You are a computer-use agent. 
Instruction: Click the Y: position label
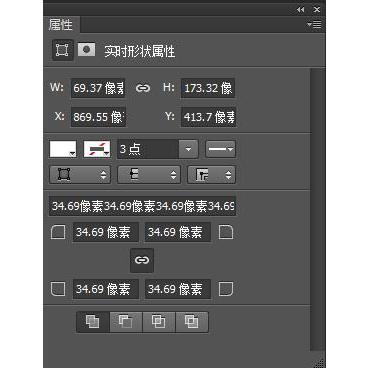pyautogui.click(x=170, y=116)
